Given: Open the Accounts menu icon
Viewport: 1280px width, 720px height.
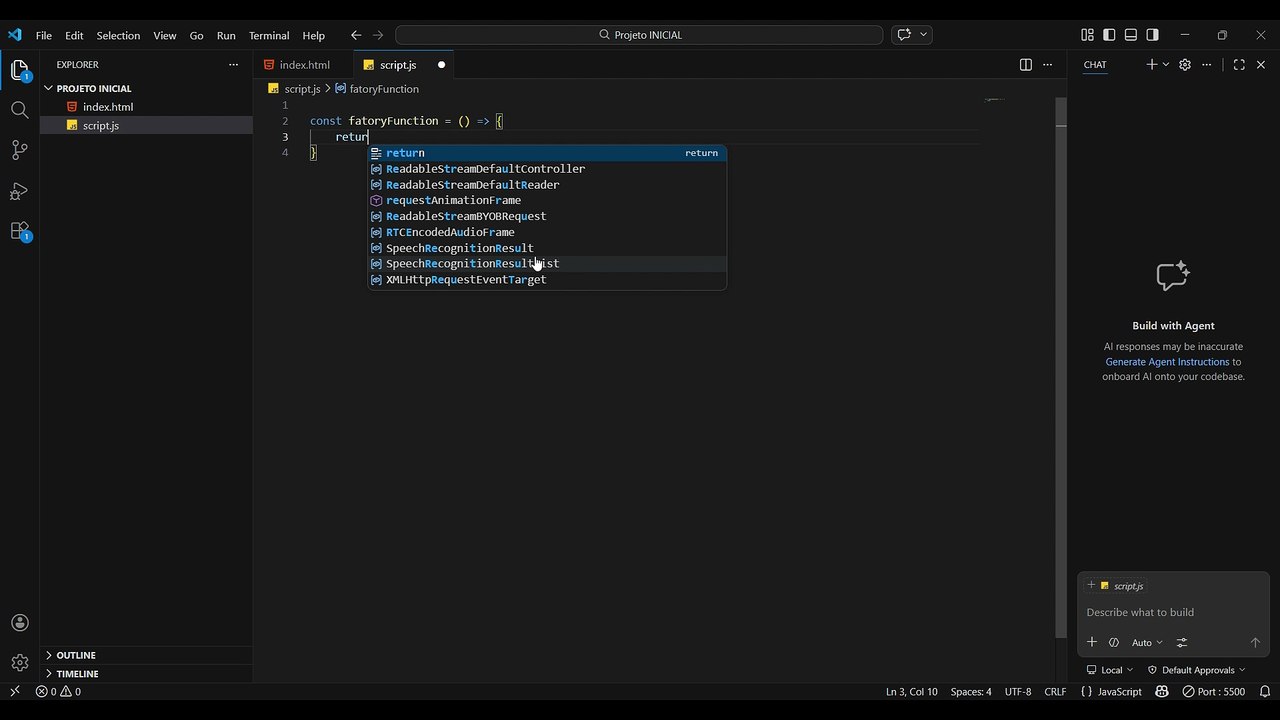Looking at the screenshot, I should click(19, 623).
